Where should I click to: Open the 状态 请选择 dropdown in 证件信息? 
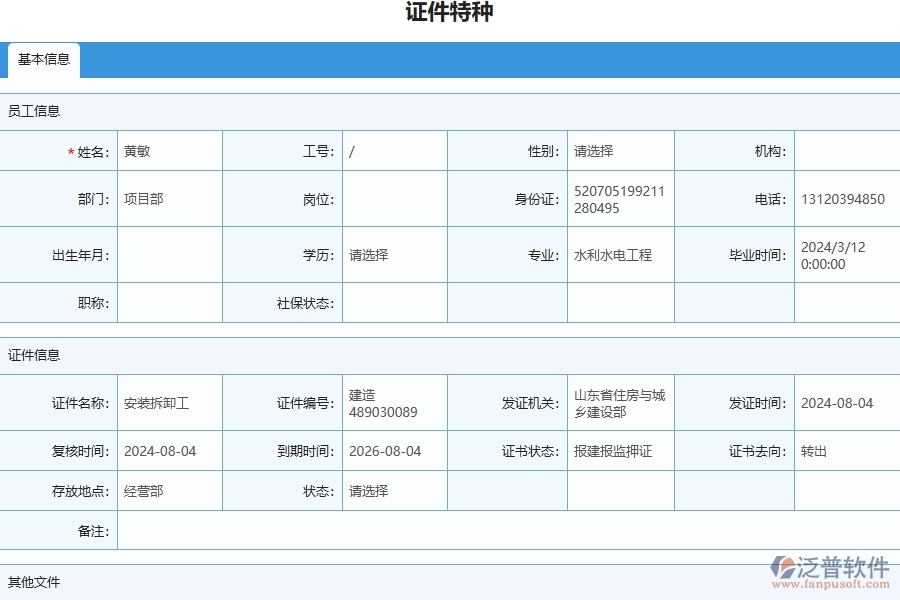point(393,491)
